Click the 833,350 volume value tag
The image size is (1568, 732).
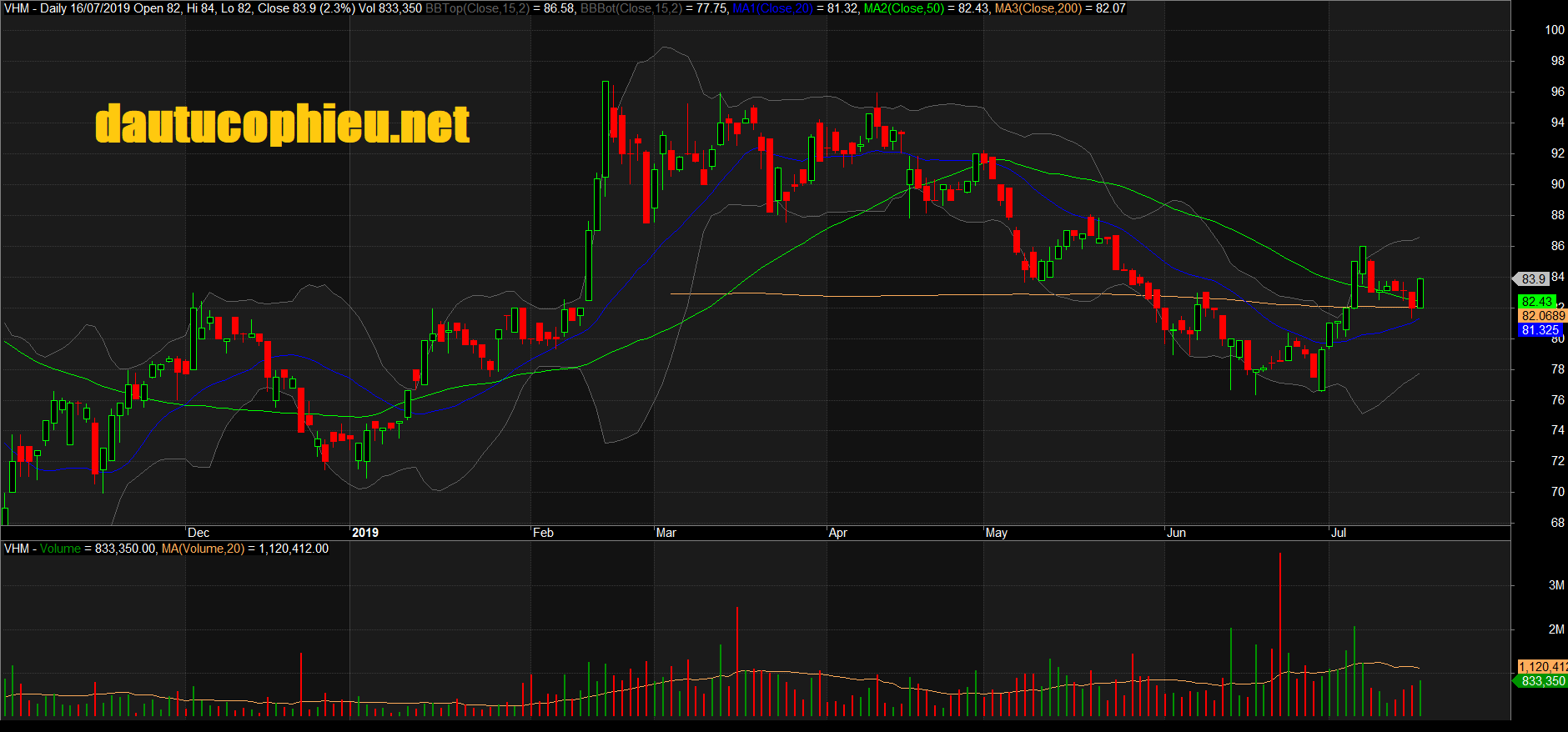click(1542, 681)
